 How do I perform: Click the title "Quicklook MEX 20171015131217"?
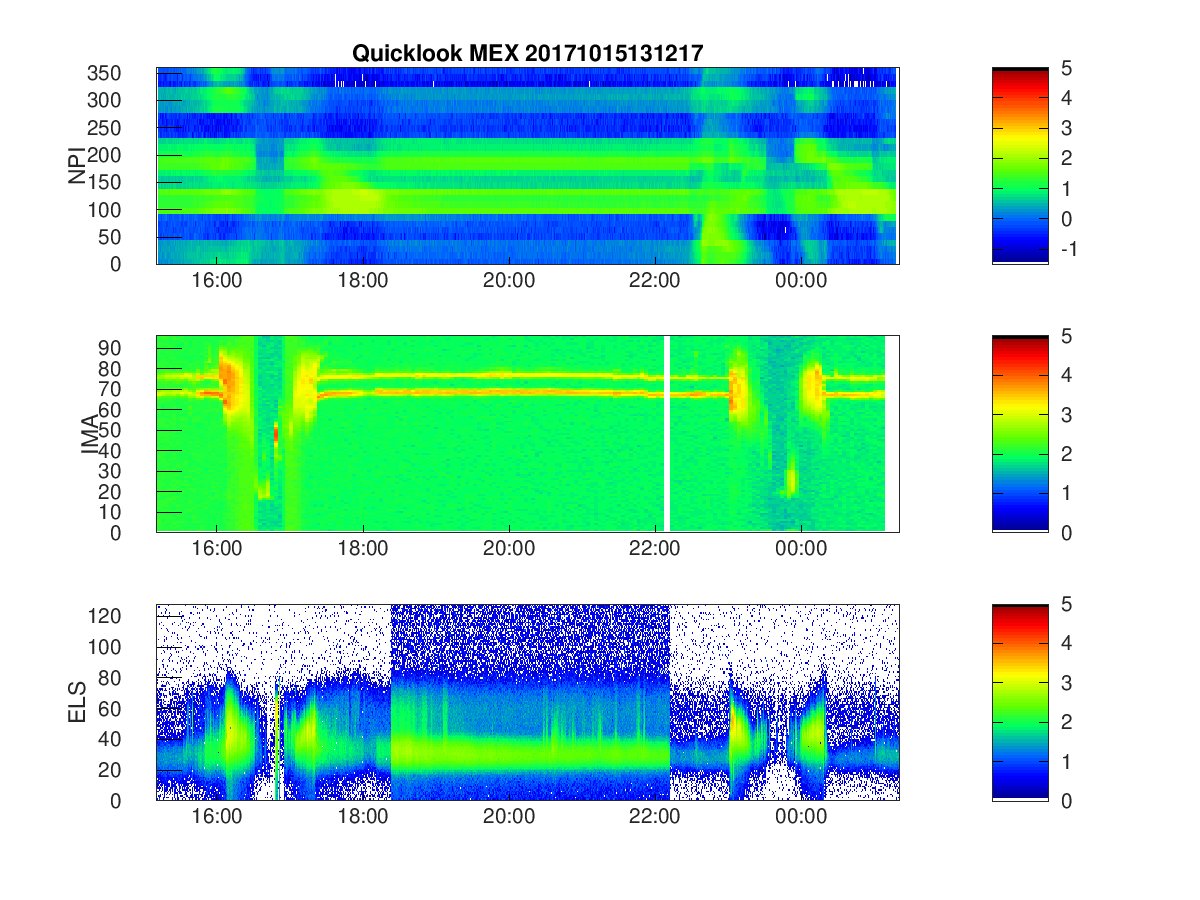pos(527,53)
